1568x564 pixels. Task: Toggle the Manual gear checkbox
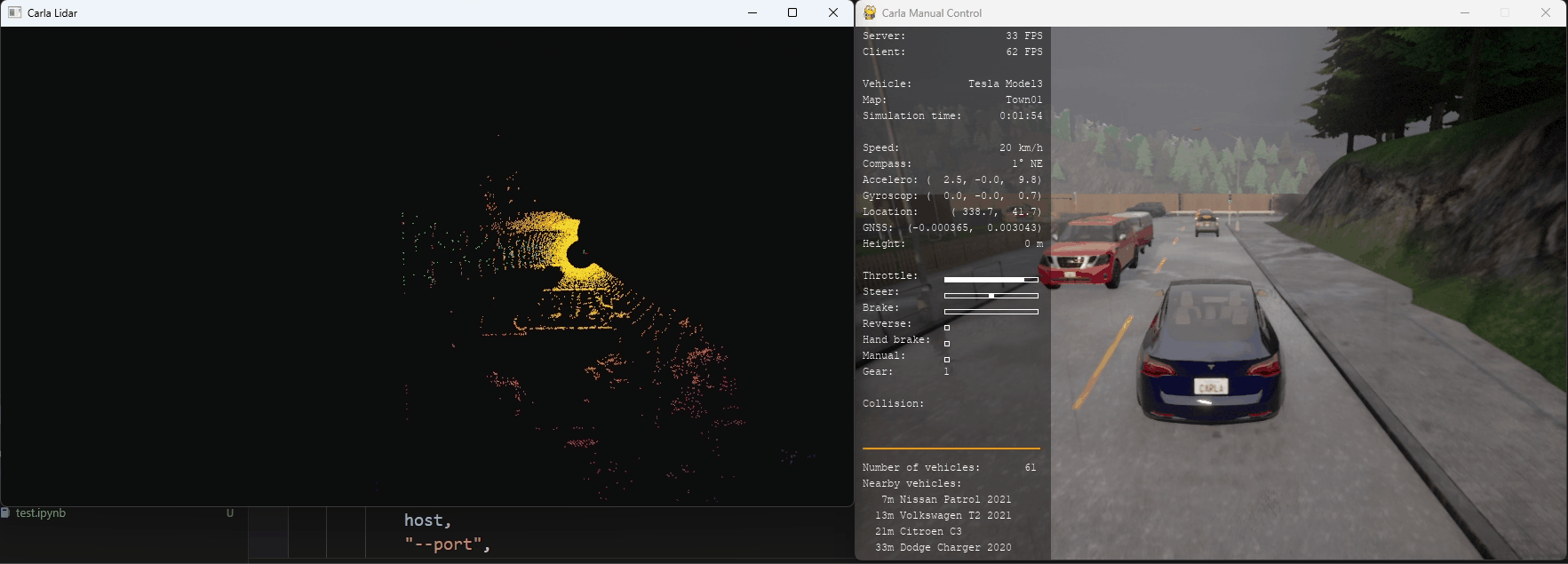point(947,360)
